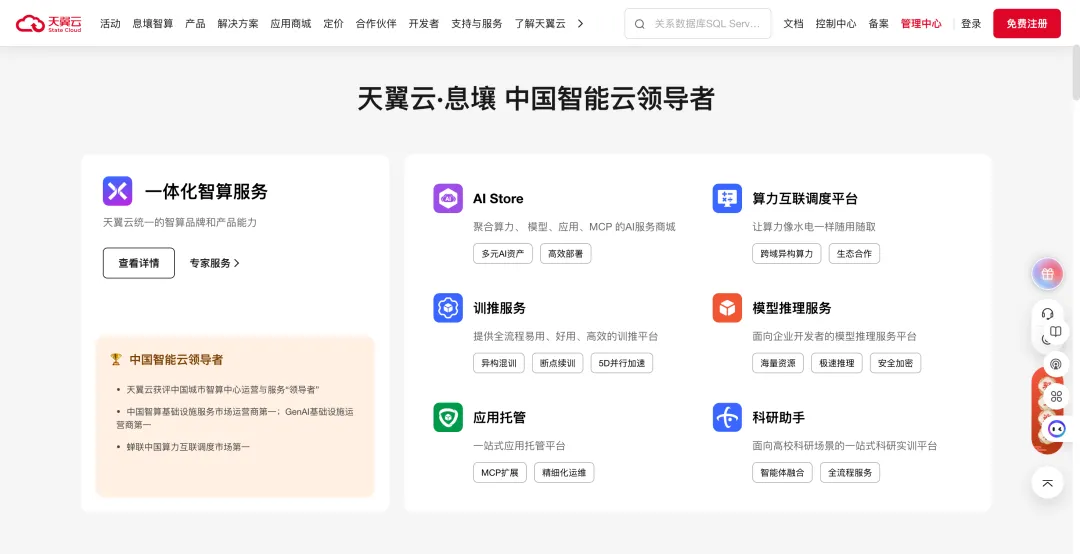Open the 定价 menu
This screenshot has width=1080, height=554.
pos(333,23)
